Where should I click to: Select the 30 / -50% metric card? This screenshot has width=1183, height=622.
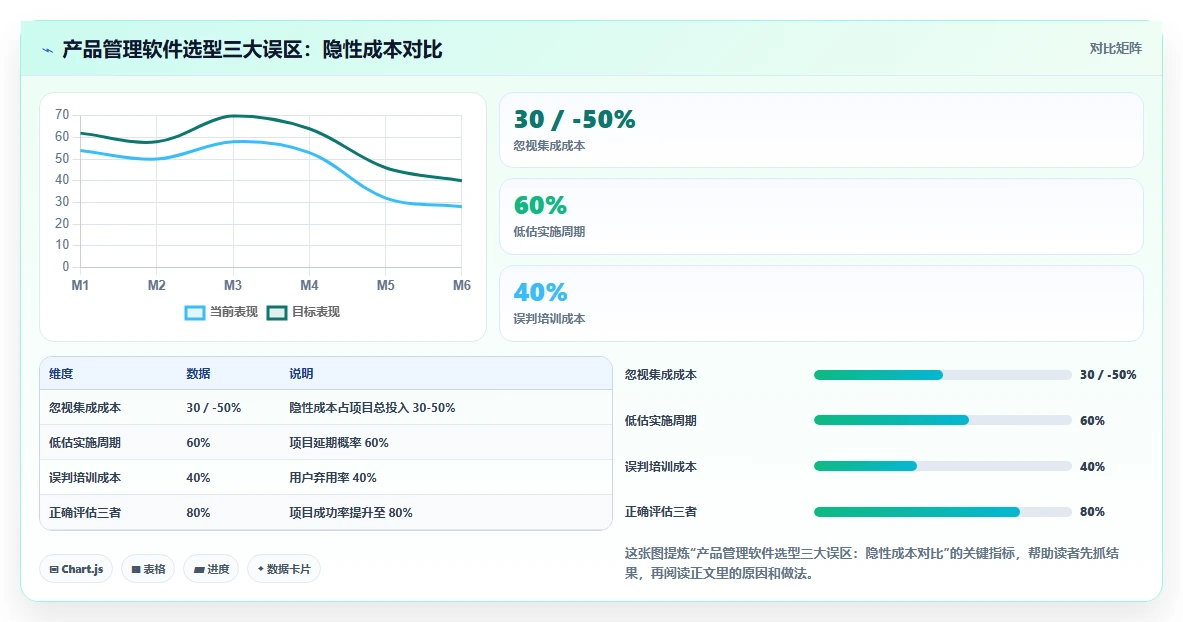(x=821, y=130)
